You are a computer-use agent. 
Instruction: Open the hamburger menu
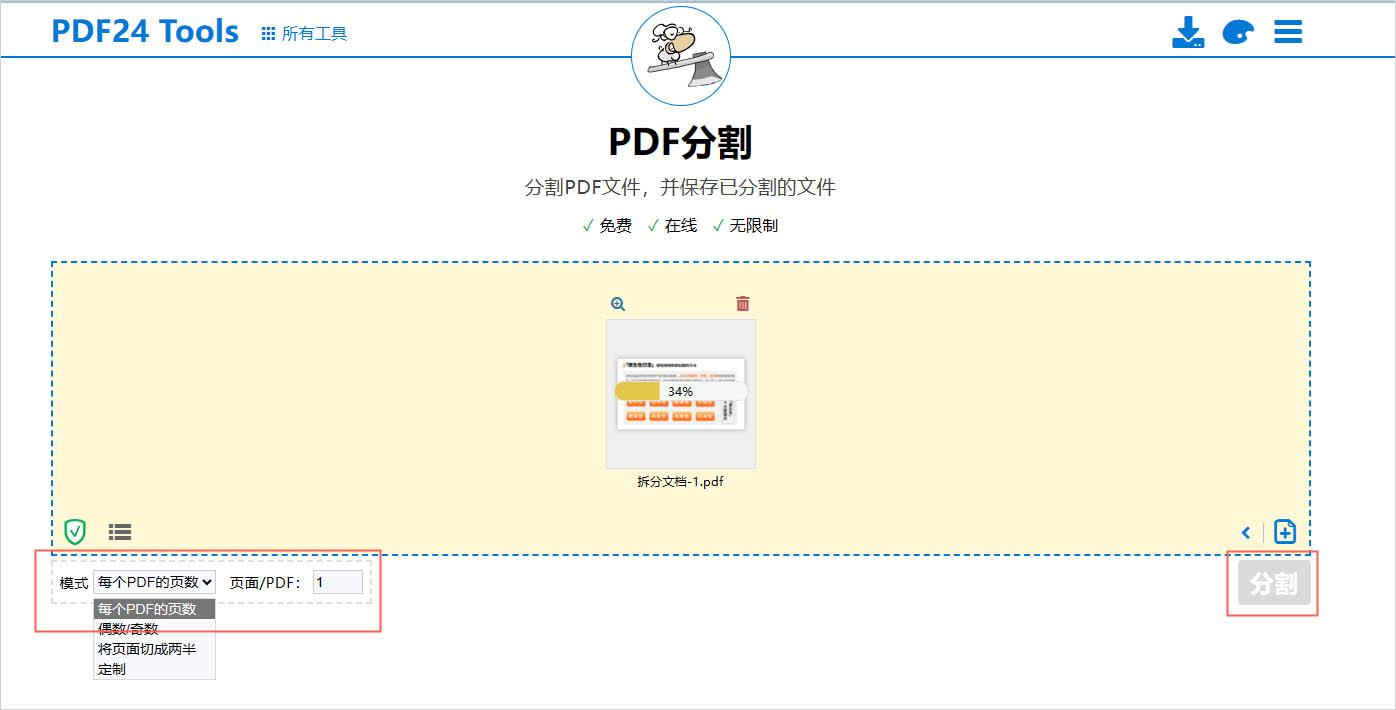1288,32
